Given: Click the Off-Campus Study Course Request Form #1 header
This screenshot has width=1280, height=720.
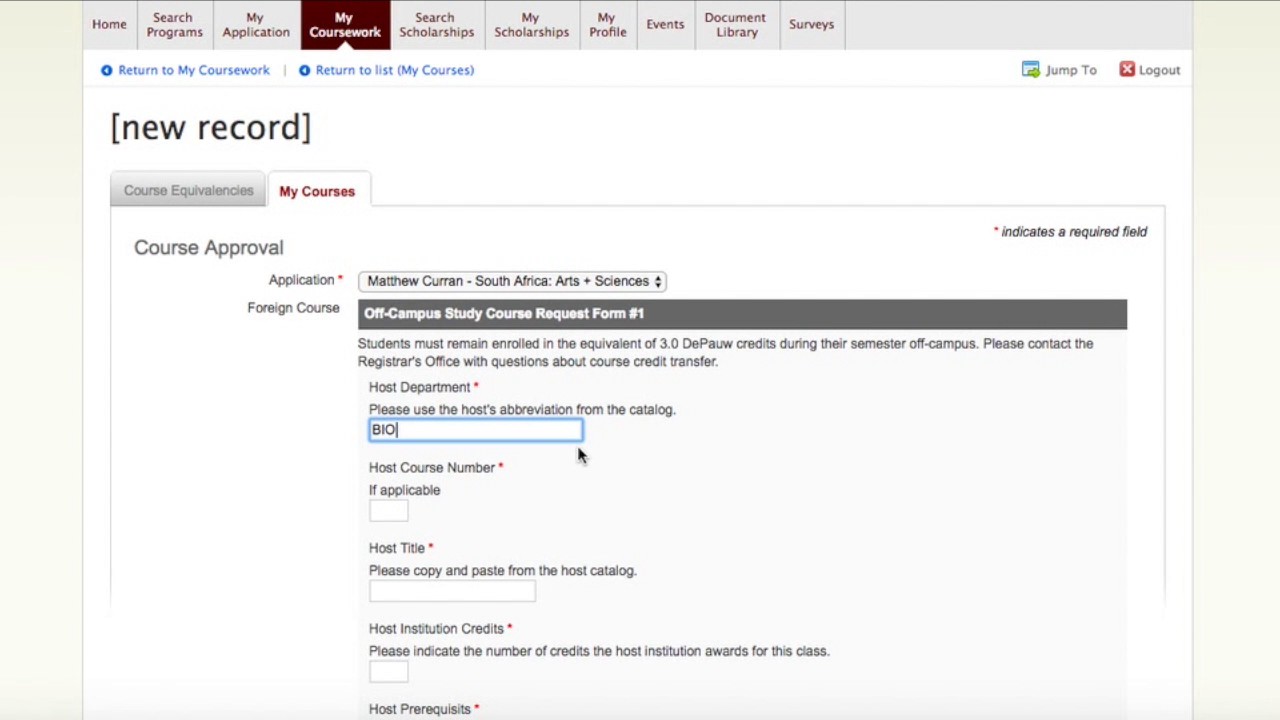Looking at the screenshot, I should (742, 314).
